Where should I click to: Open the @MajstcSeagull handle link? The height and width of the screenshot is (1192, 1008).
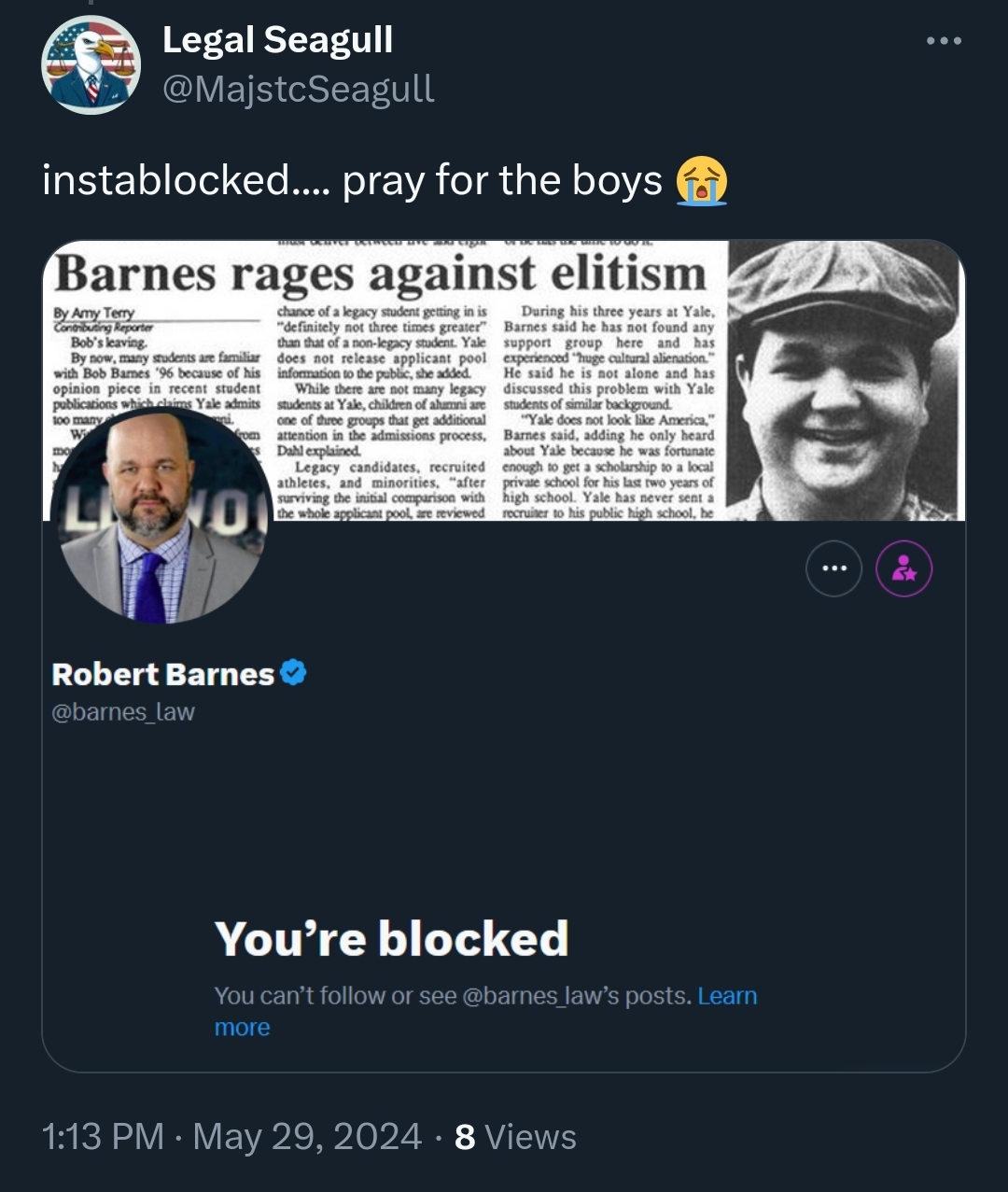click(299, 89)
